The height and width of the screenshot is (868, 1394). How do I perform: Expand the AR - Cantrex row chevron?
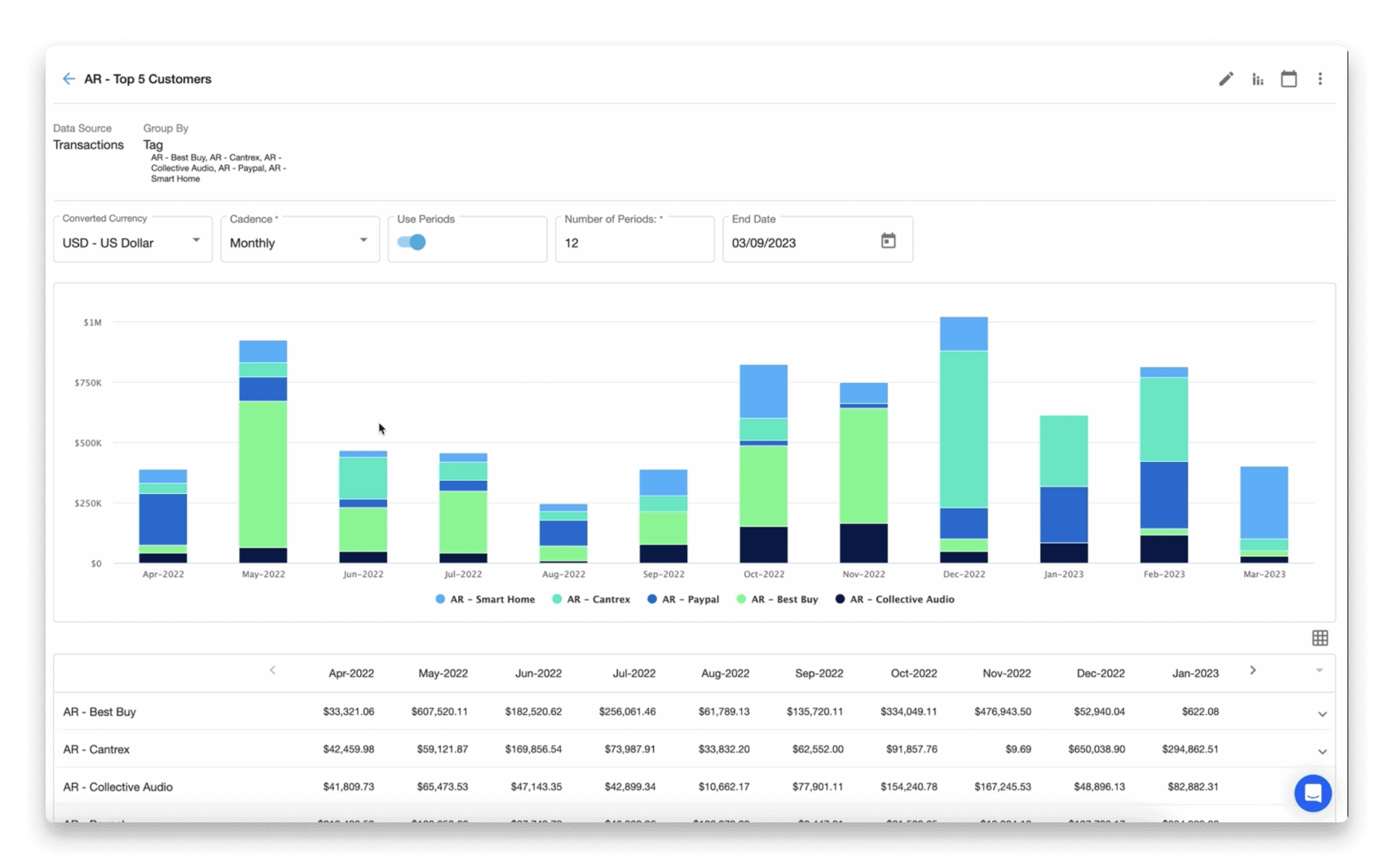1321,751
